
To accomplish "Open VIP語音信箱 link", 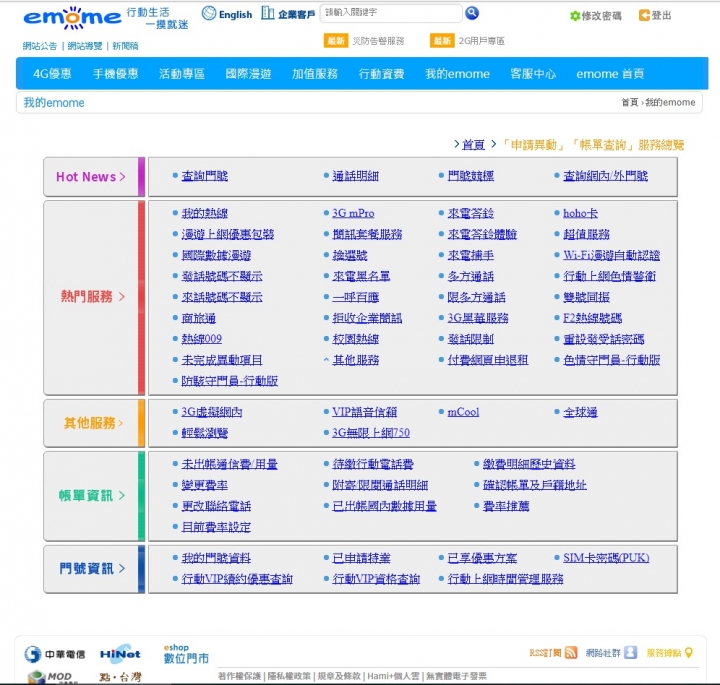I will click(x=365, y=412).
